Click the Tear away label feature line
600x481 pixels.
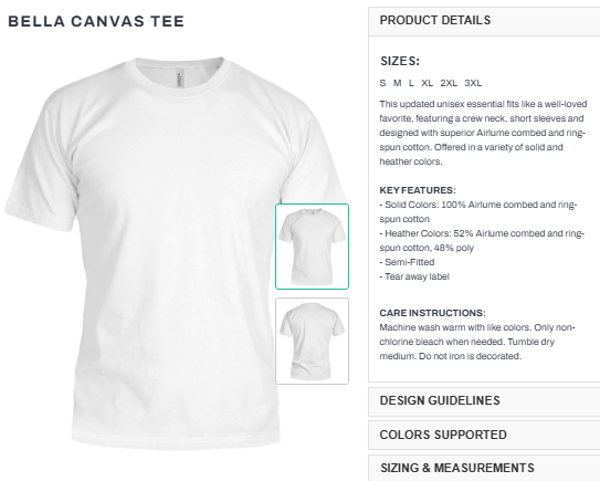tap(415, 276)
